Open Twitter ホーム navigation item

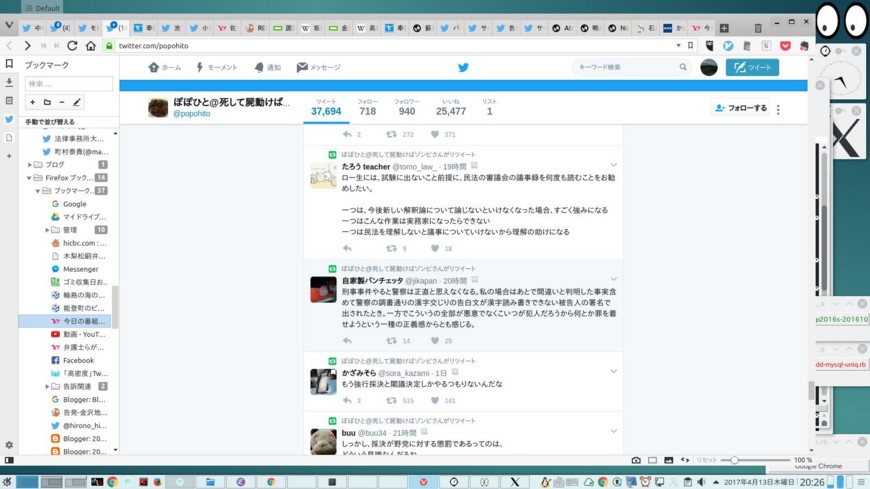(x=165, y=67)
